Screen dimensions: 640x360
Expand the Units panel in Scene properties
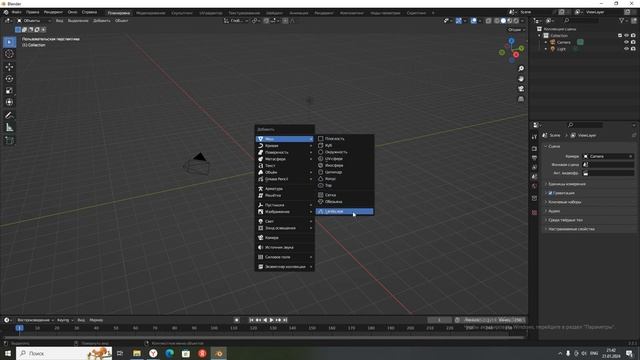pyautogui.click(x=567, y=184)
